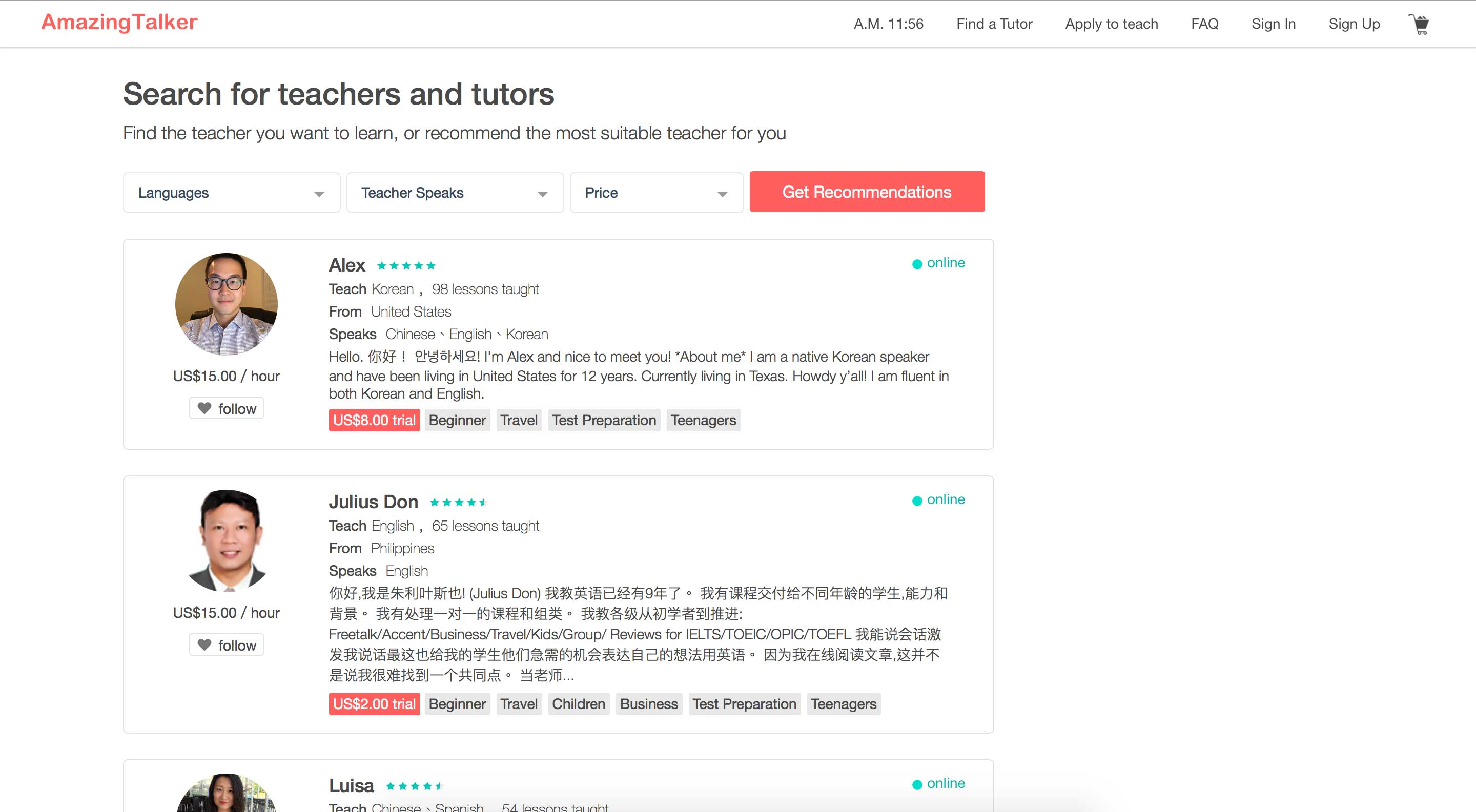Screen dimensions: 1476x812
Task: Click Alex's Test Preparation tag
Action: point(604,420)
